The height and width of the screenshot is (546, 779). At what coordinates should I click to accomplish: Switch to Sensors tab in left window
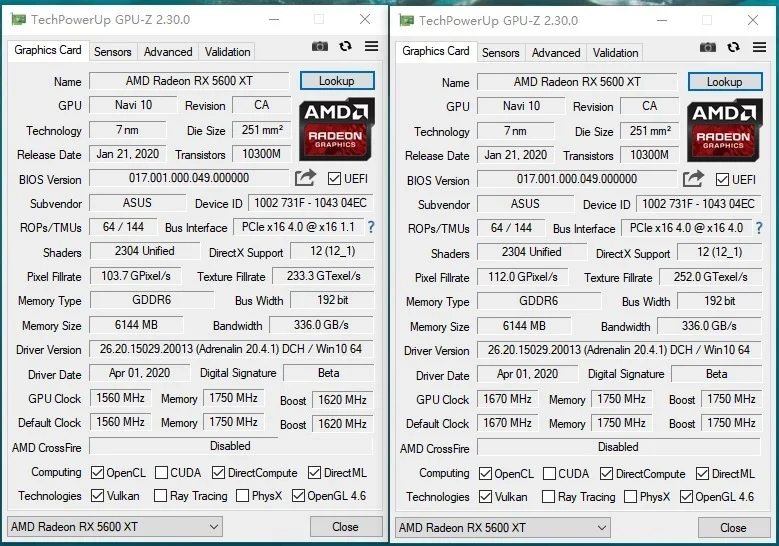point(113,52)
